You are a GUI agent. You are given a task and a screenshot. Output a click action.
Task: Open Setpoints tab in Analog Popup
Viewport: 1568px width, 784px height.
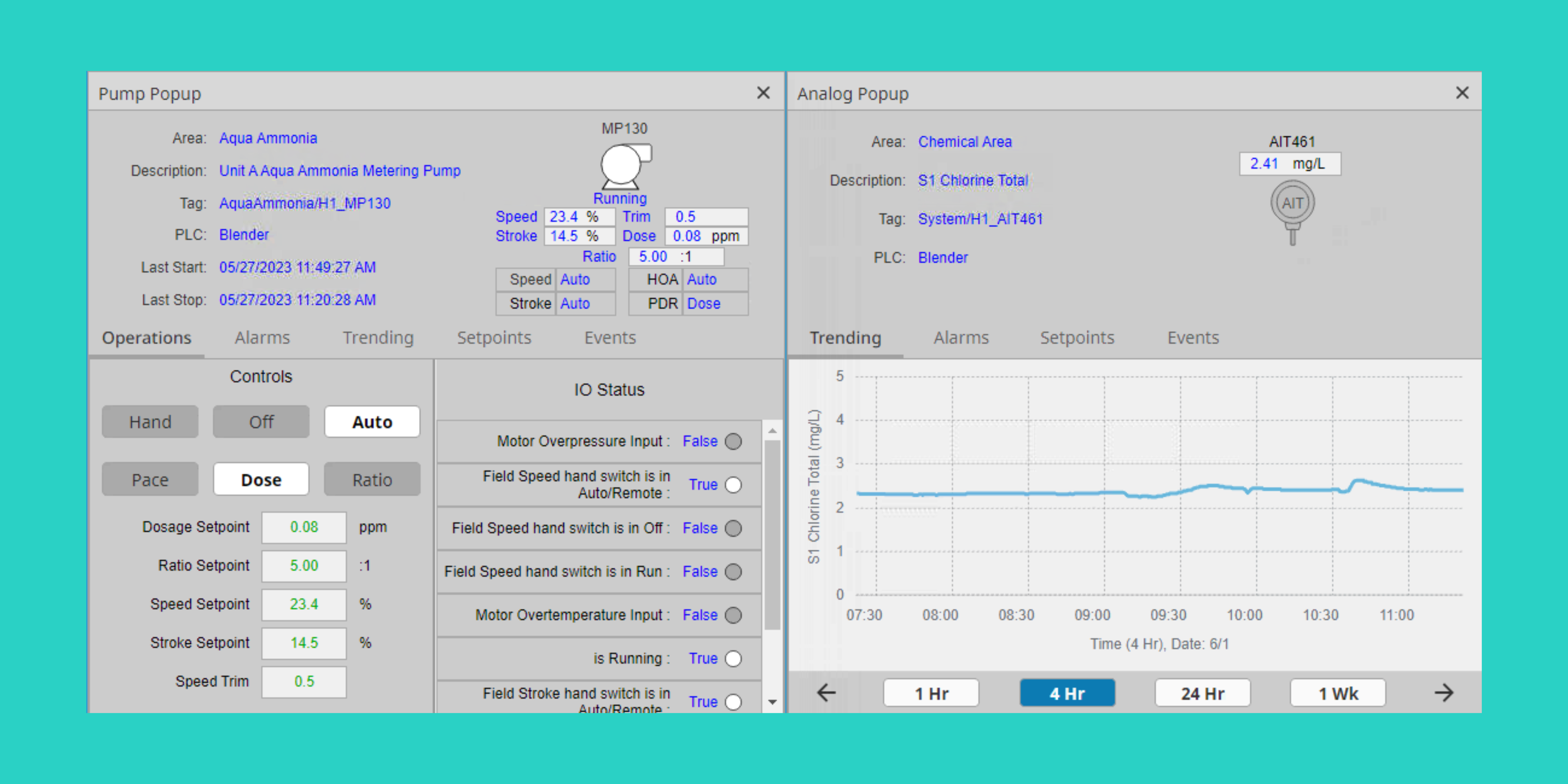click(x=1077, y=338)
